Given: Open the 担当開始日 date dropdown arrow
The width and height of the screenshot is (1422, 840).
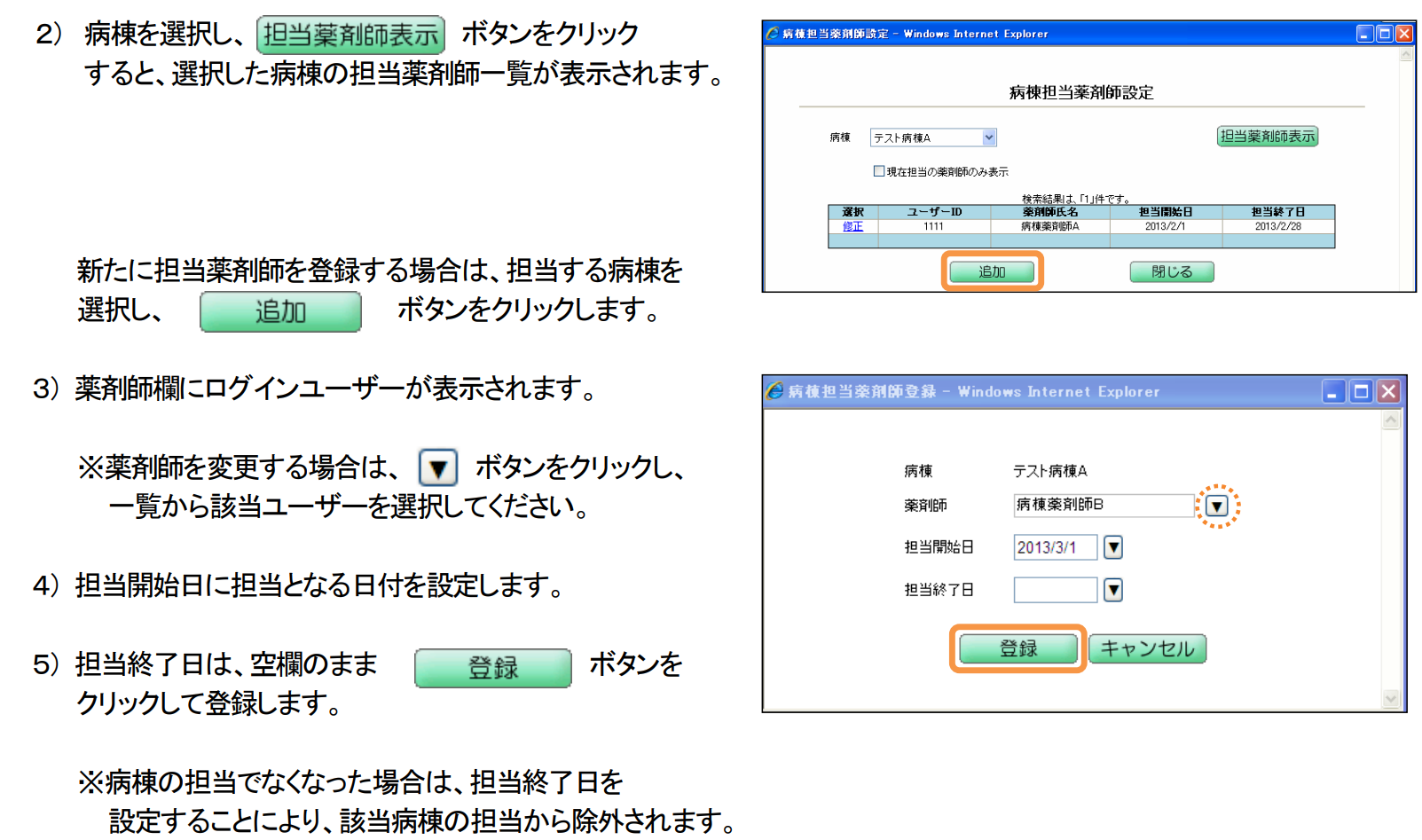Looking at the screenshot, I should pos(1113,547).
